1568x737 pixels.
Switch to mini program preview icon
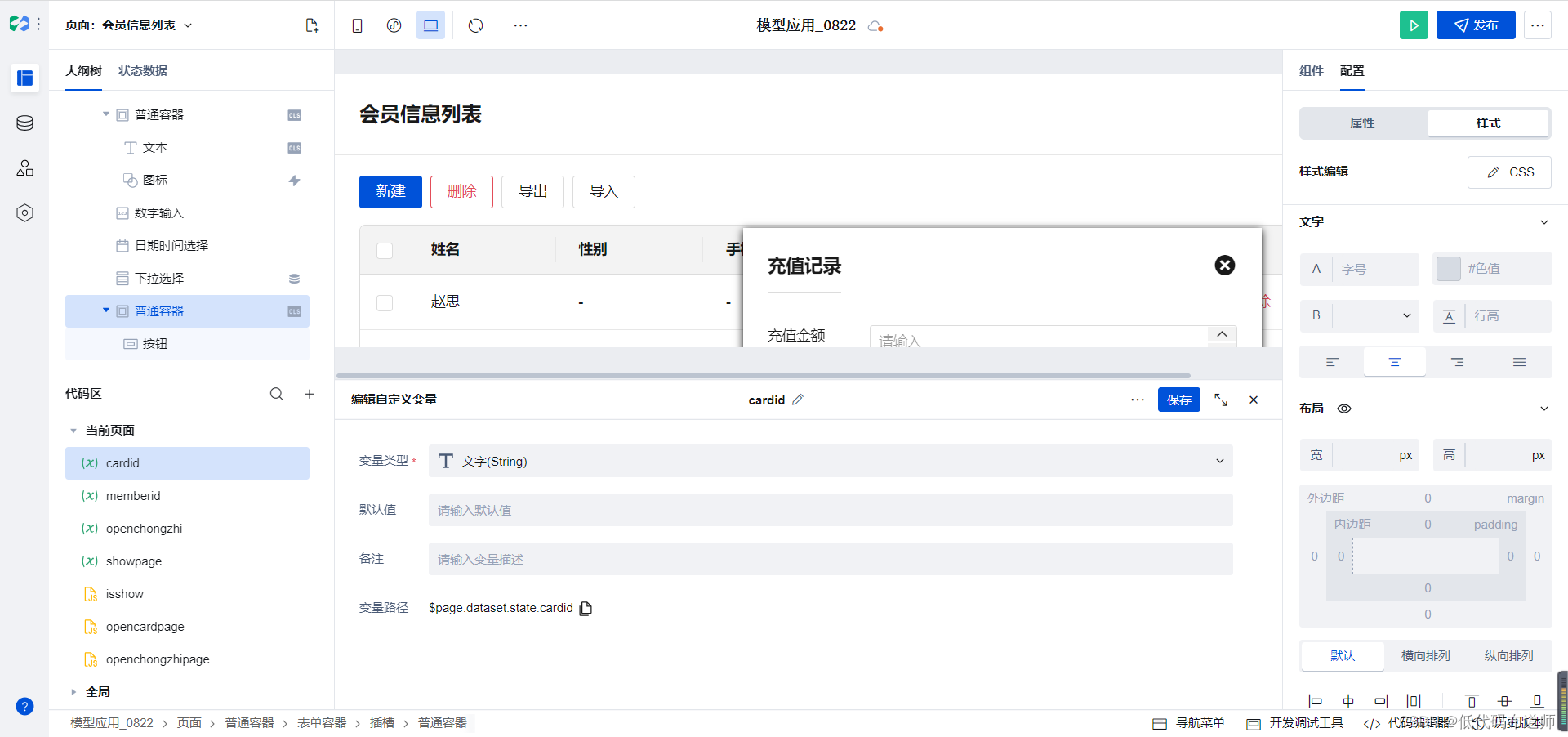click(x=394, y=25)
